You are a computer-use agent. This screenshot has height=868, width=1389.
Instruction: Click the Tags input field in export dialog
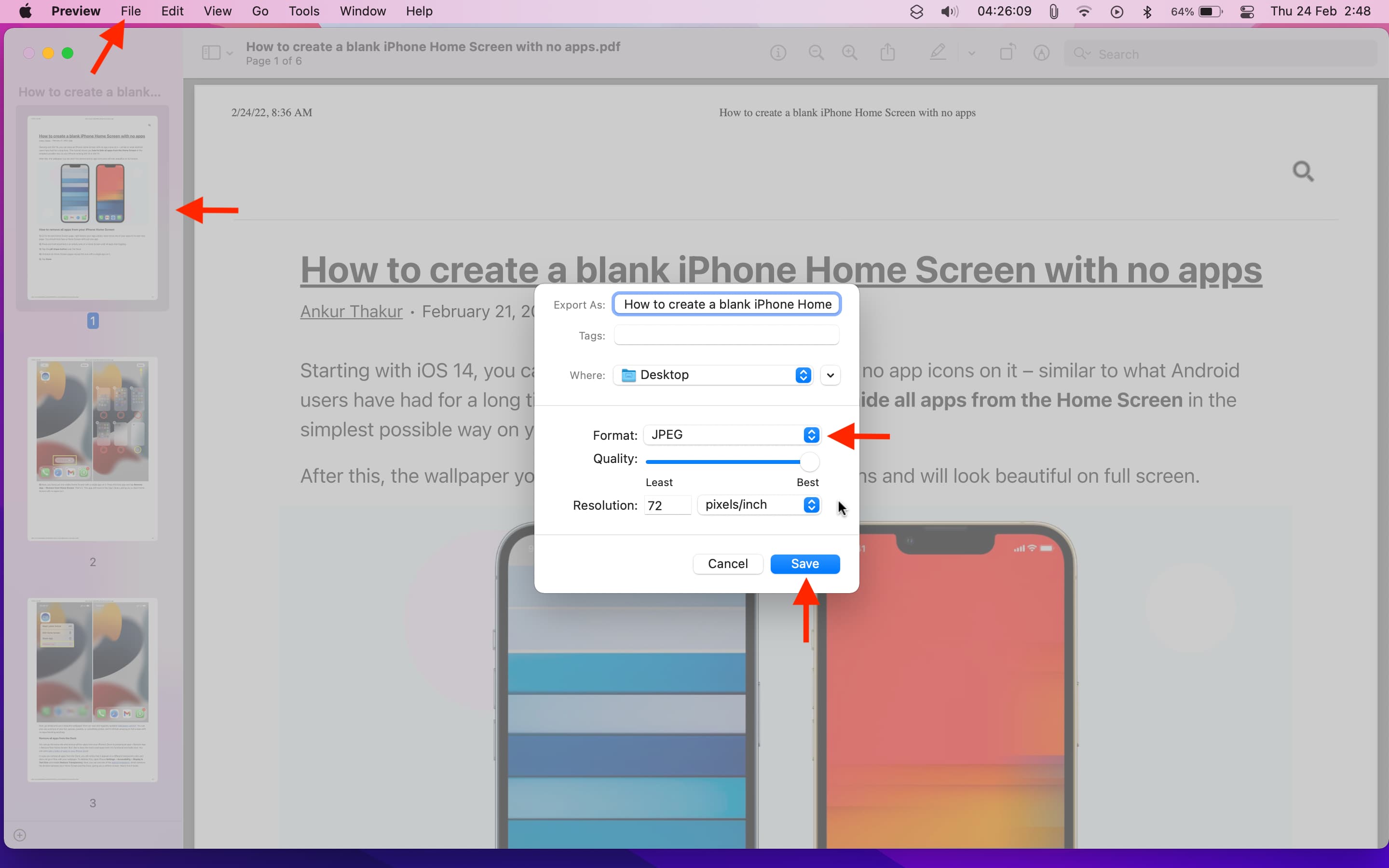(727, 335)
